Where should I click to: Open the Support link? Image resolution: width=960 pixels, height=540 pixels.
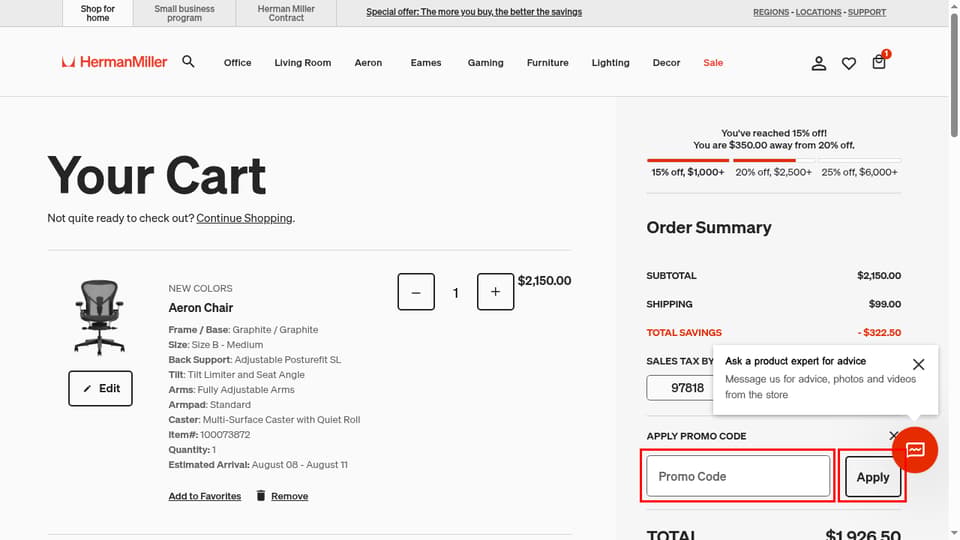pyautogui.click(x=866, y=12)
